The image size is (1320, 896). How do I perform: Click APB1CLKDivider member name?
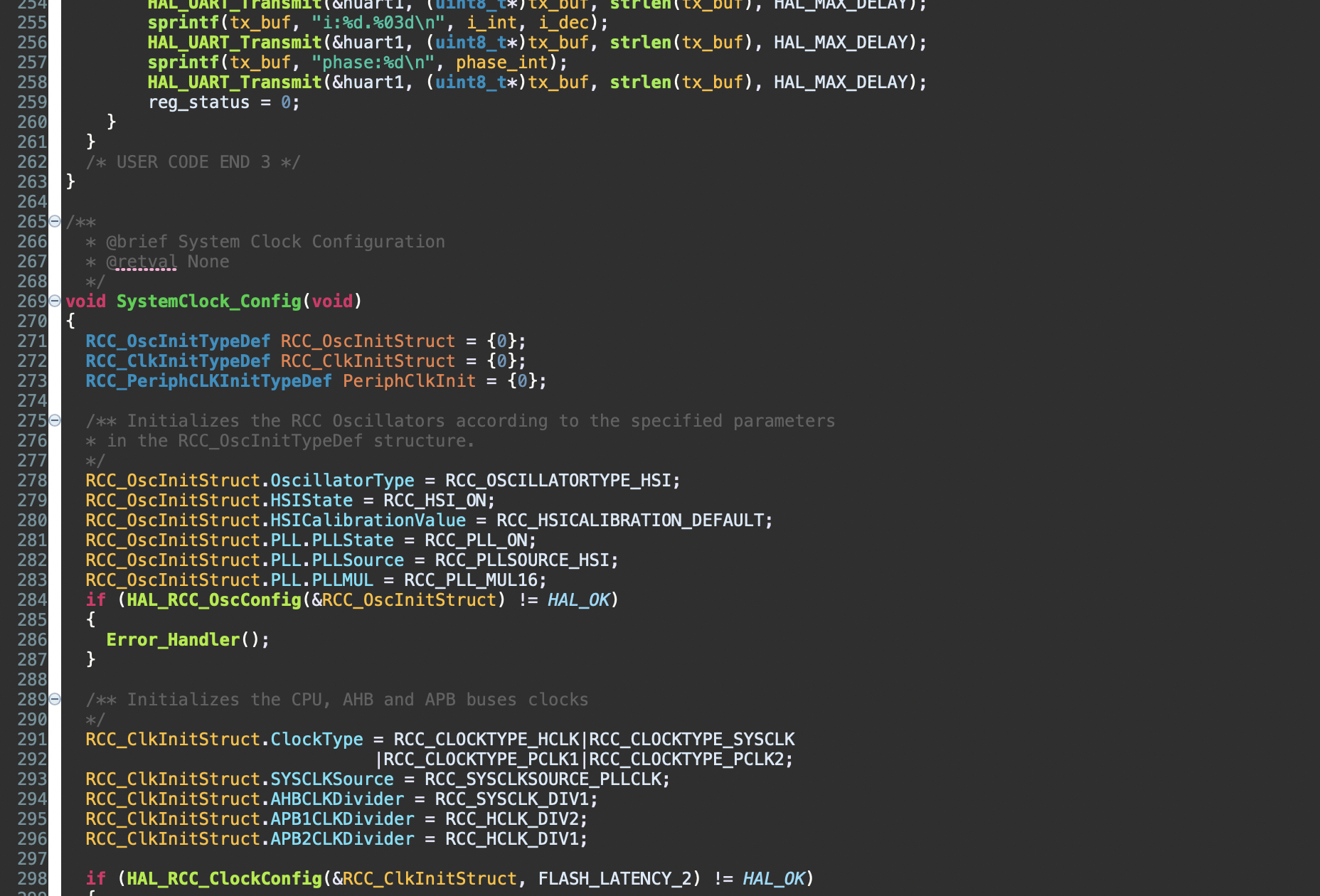click(x=342, y=819)
